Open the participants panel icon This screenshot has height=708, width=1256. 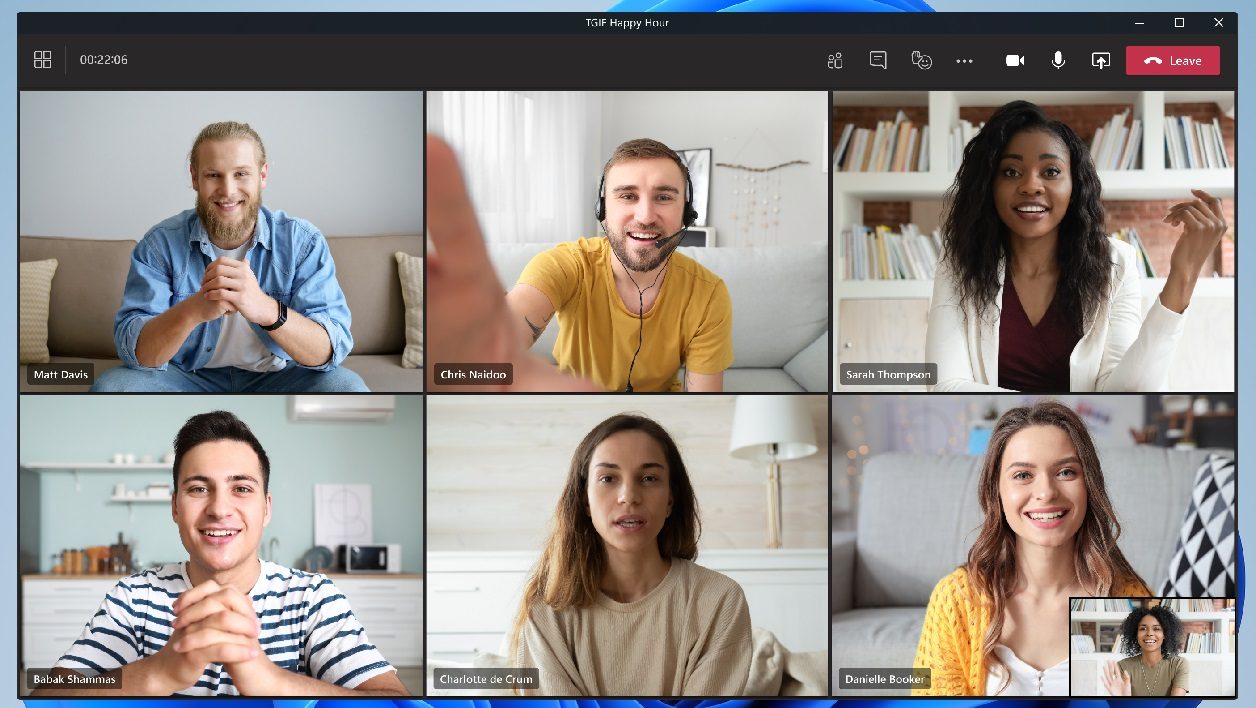(x=835, y=60)
